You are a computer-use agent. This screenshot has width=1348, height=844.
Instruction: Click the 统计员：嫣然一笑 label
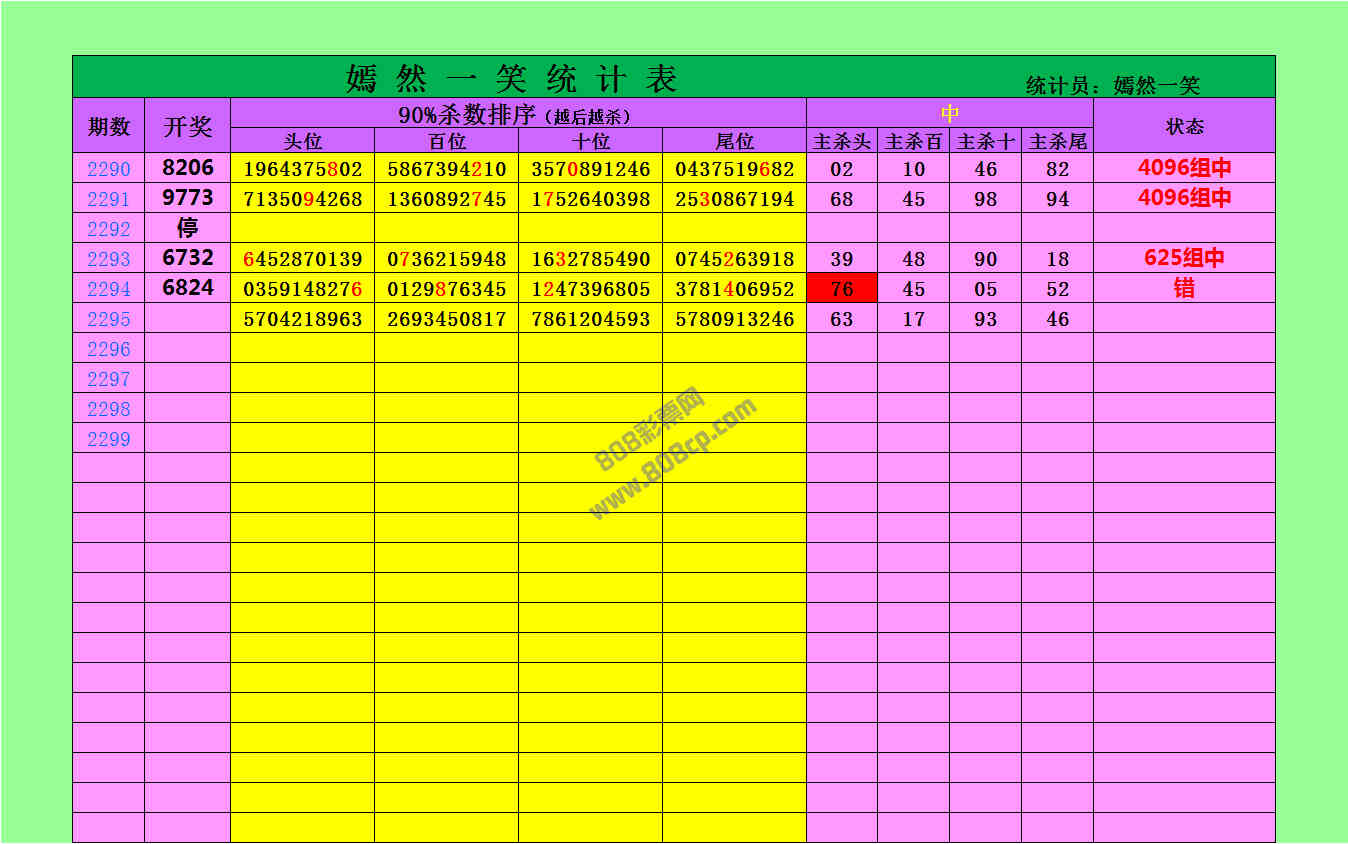coord(1113,86)
